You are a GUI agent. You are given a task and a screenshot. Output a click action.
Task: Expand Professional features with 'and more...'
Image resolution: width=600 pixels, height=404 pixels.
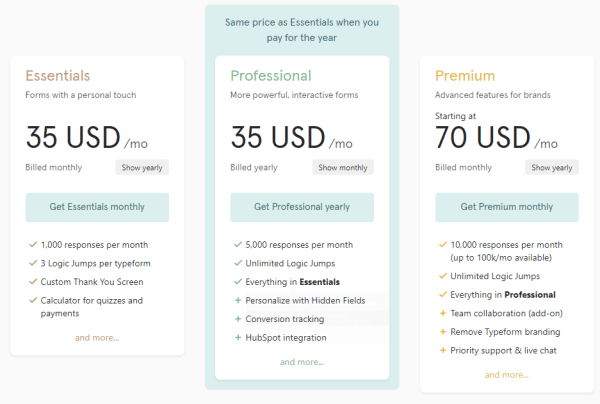302,362
